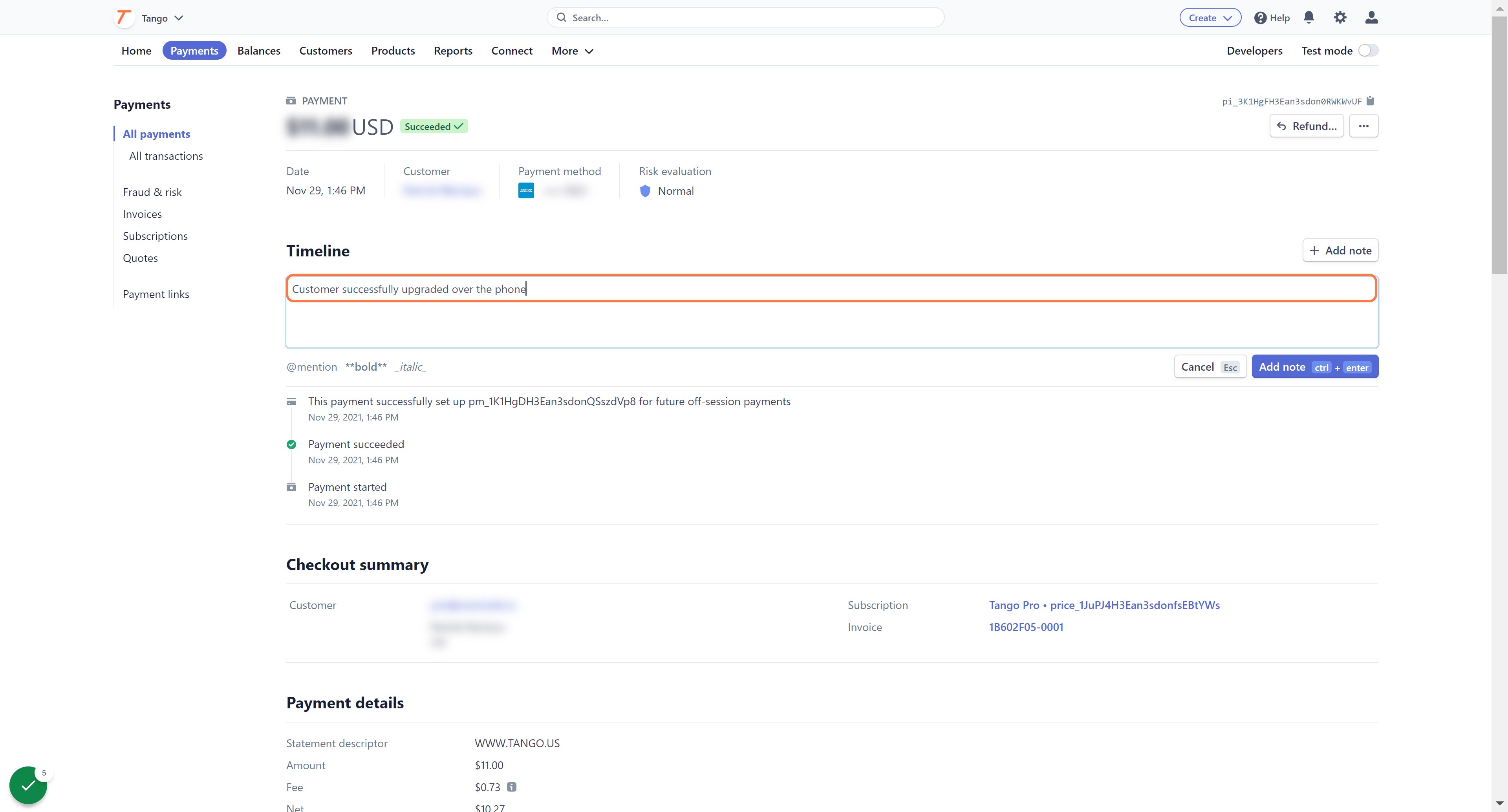Open Payment links in sidebar
Screen dimensions: 1508x812
click(x=156, y=294)
